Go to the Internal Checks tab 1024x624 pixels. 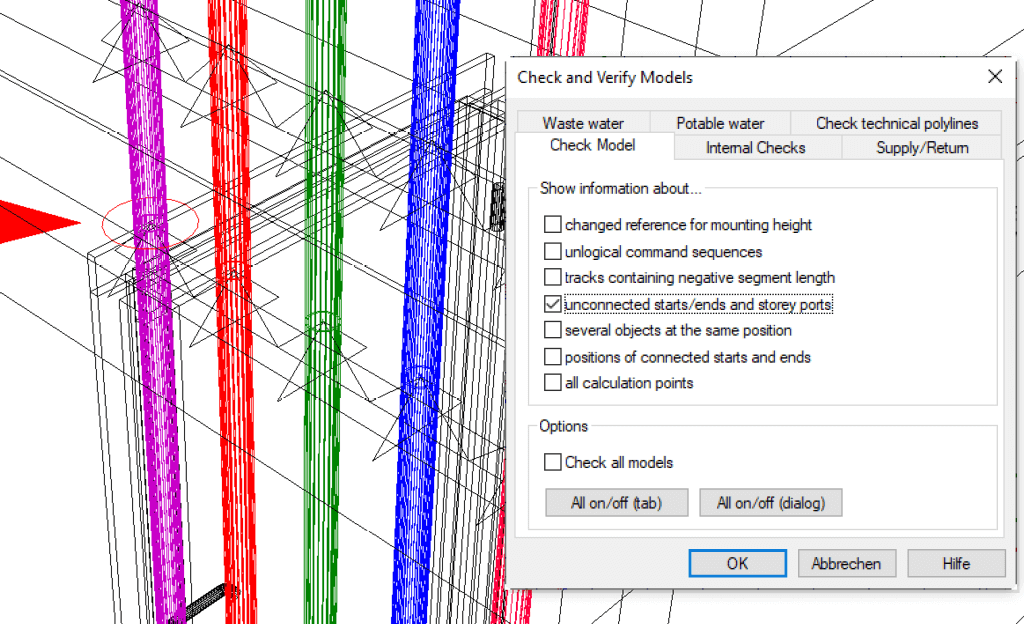(756, 148)
